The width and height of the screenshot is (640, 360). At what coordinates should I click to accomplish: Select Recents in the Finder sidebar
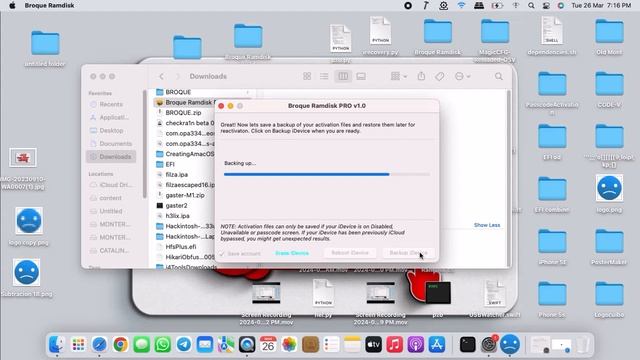[x=111, y=104]
